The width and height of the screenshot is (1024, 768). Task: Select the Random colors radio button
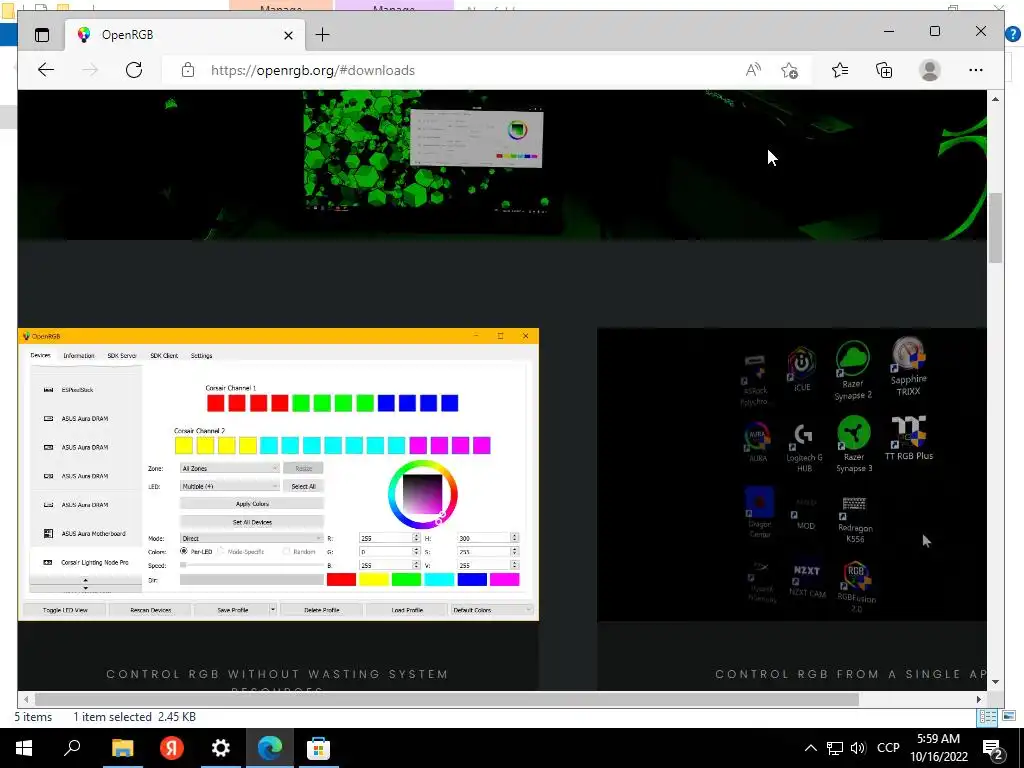(x=286, y=551)
